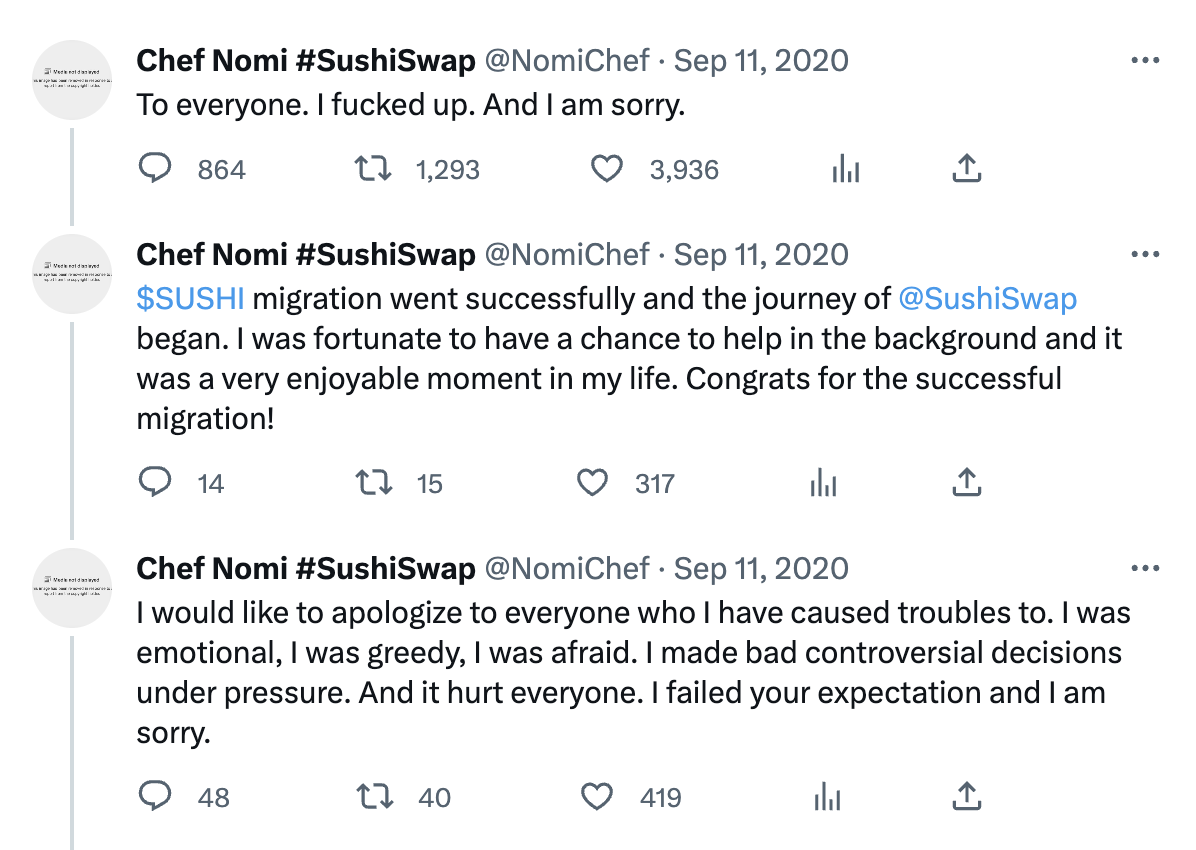Open more options on the first tweet
The image size is (1196, 850).
pos(1144,60)
